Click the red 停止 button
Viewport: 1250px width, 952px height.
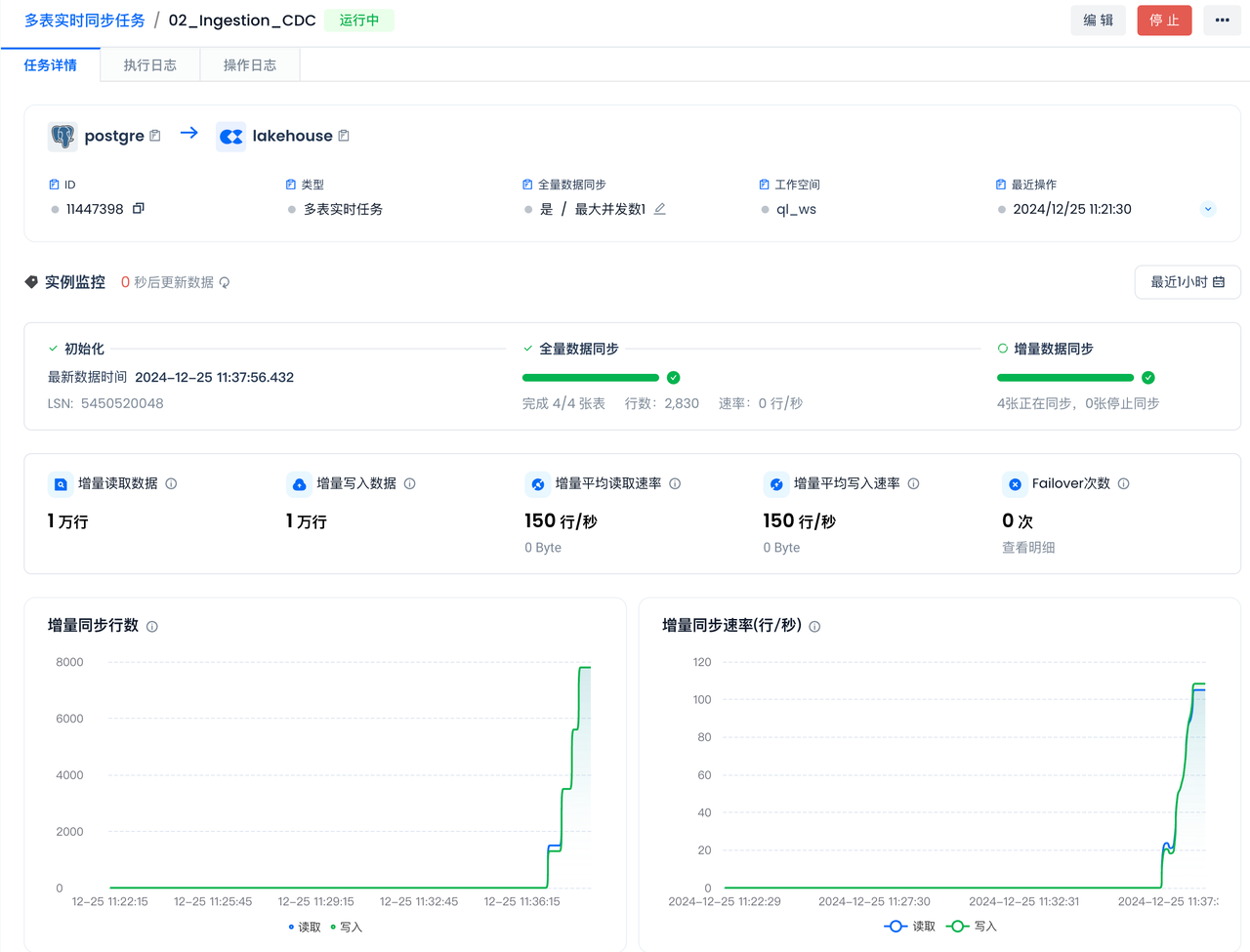point(1164,21)
